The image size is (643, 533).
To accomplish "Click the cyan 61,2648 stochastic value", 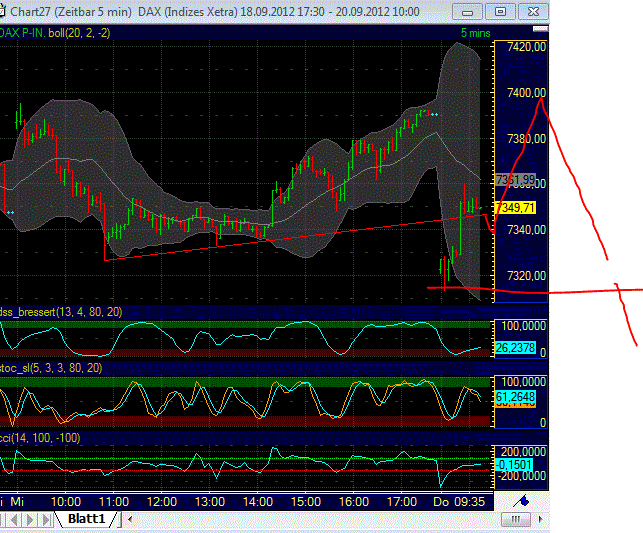I will (x=516, y=397).
